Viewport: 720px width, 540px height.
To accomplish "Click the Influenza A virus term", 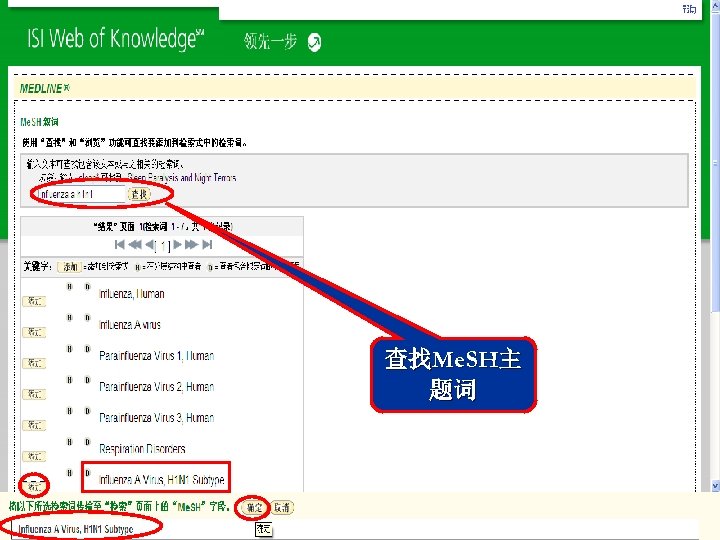I will click(x=129, y=325).
